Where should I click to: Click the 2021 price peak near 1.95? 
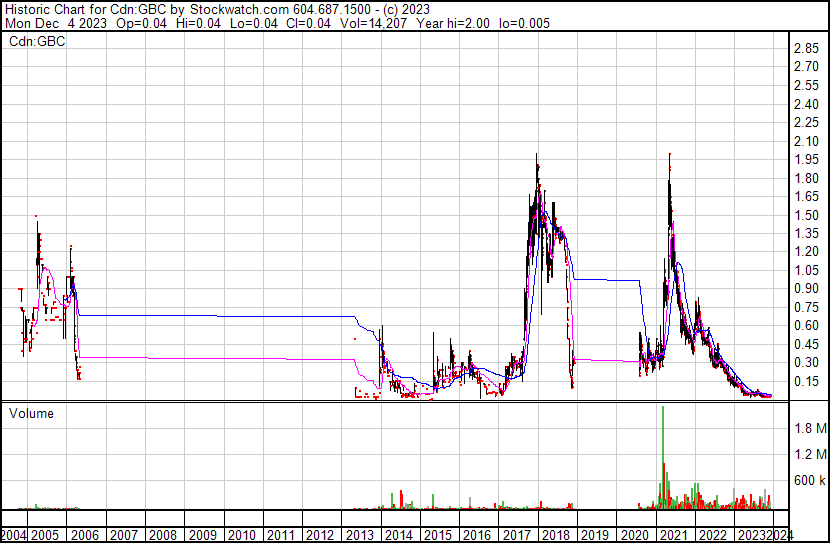[x=668, y=157]
